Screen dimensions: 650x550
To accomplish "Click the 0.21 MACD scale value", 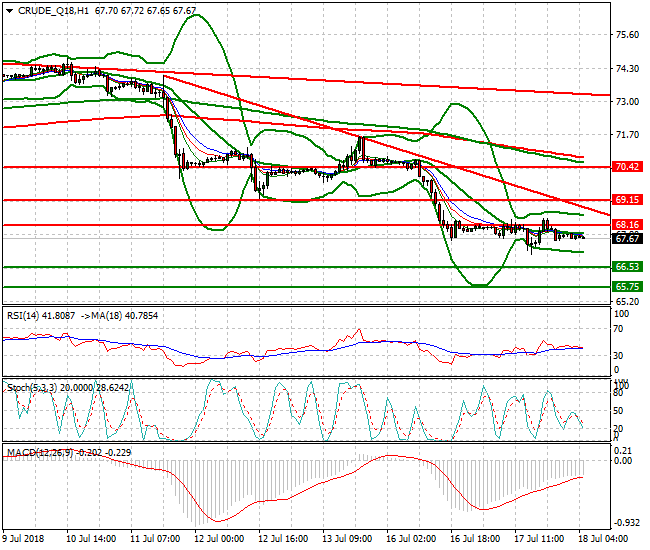I will tap(623, 451).
